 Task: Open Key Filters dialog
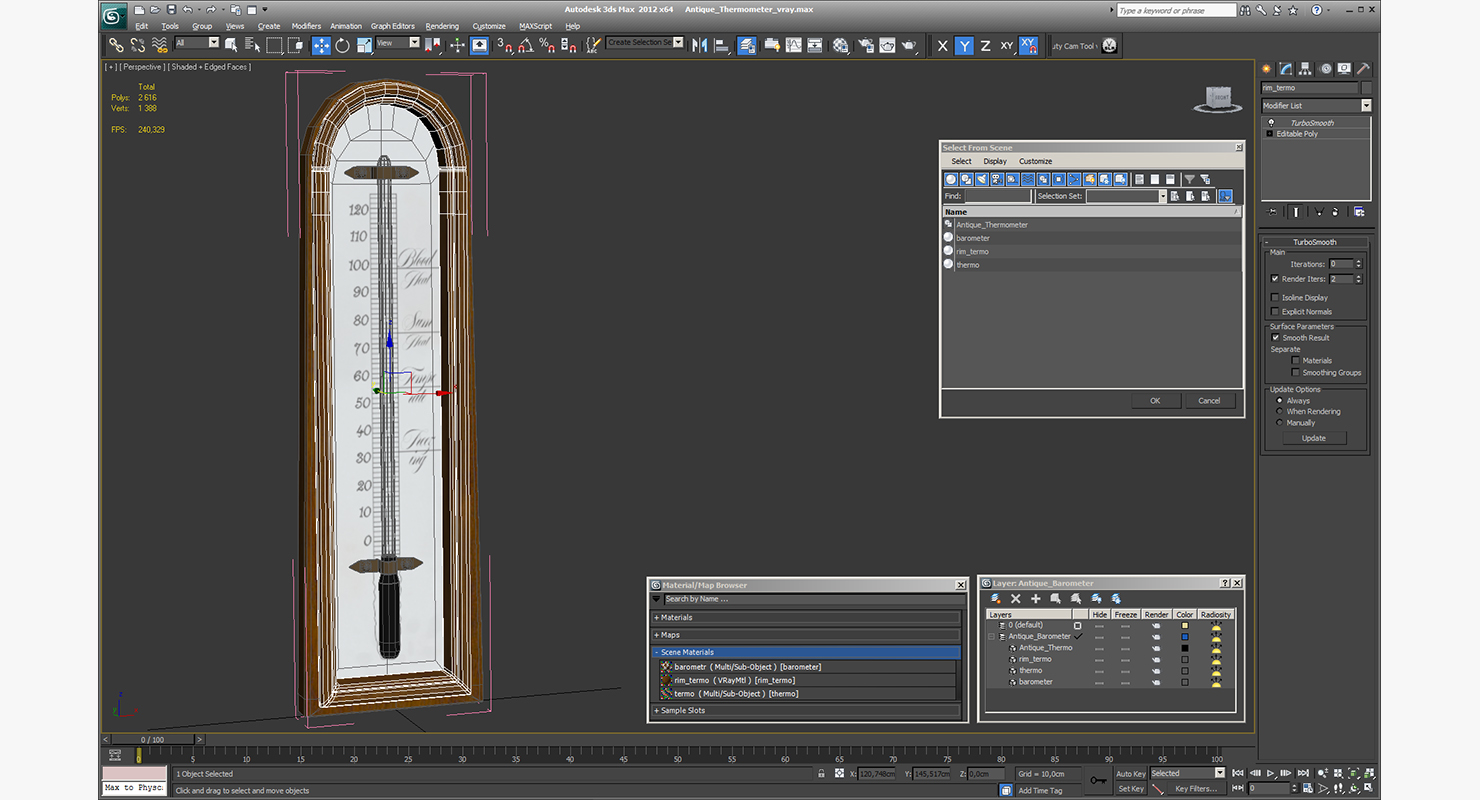tap(1196, 789)
